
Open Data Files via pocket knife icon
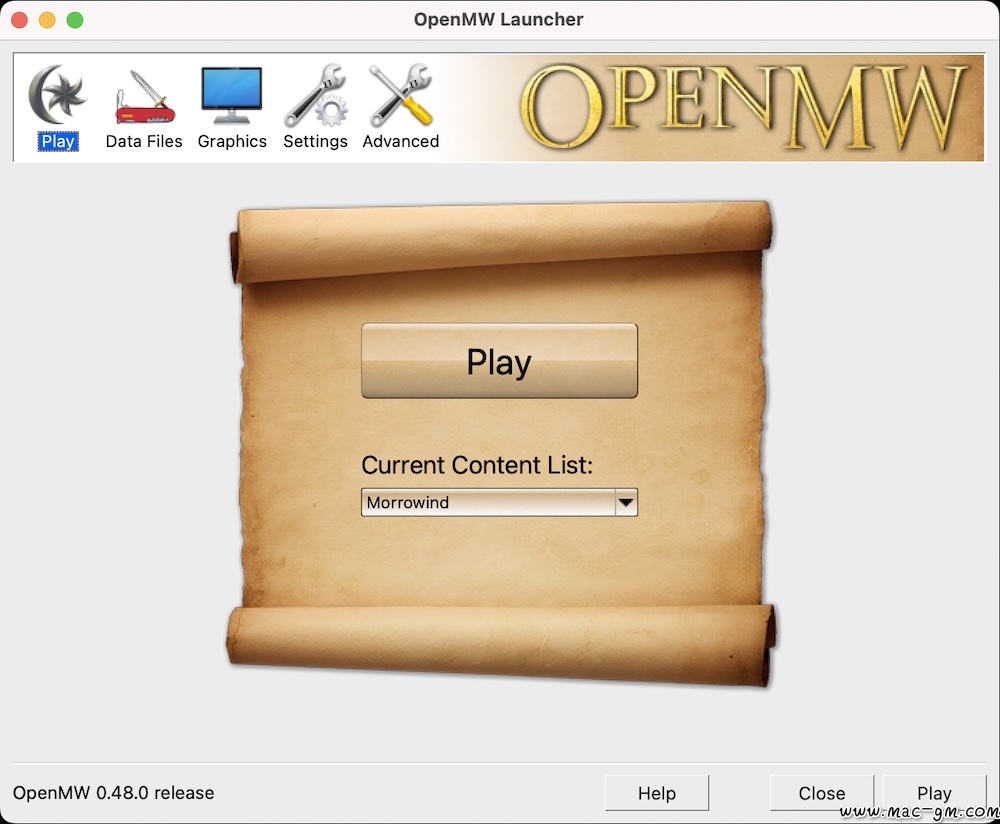coord(145,96)
